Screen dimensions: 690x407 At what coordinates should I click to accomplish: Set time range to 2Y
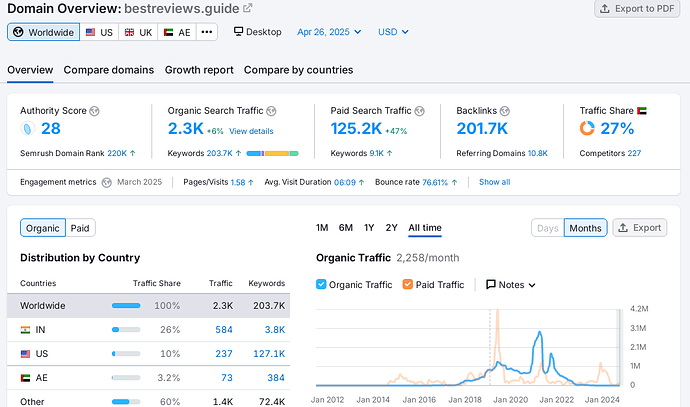tap(391, 227)
